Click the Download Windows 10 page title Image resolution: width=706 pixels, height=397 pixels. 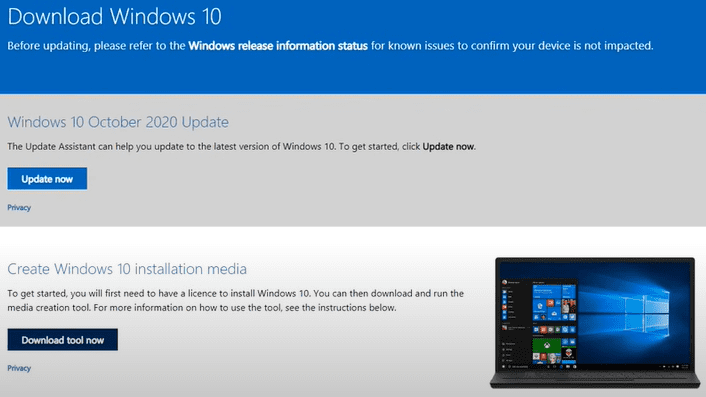coord(114,17)
